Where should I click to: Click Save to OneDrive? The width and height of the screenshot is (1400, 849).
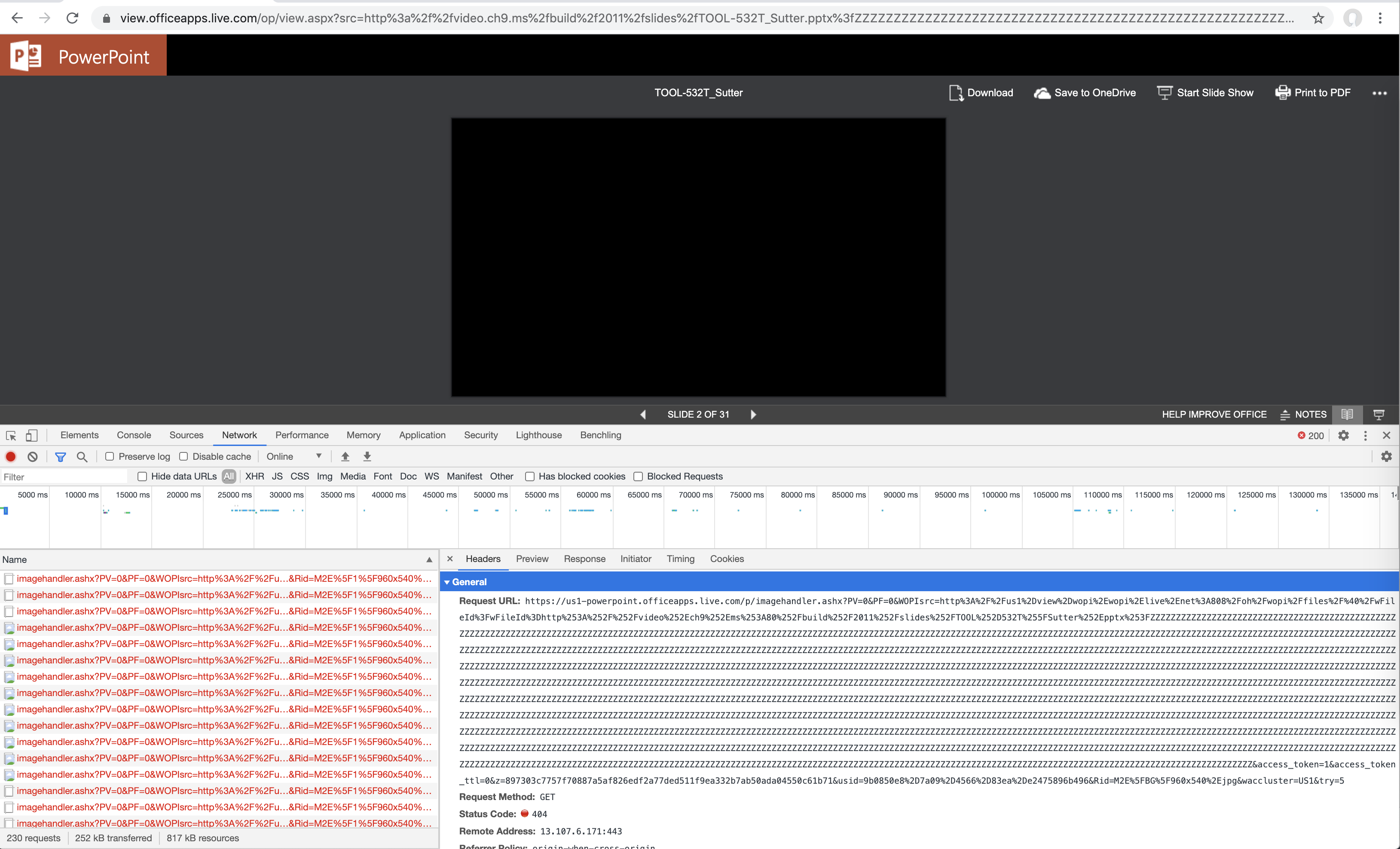tap(1085, 93)
